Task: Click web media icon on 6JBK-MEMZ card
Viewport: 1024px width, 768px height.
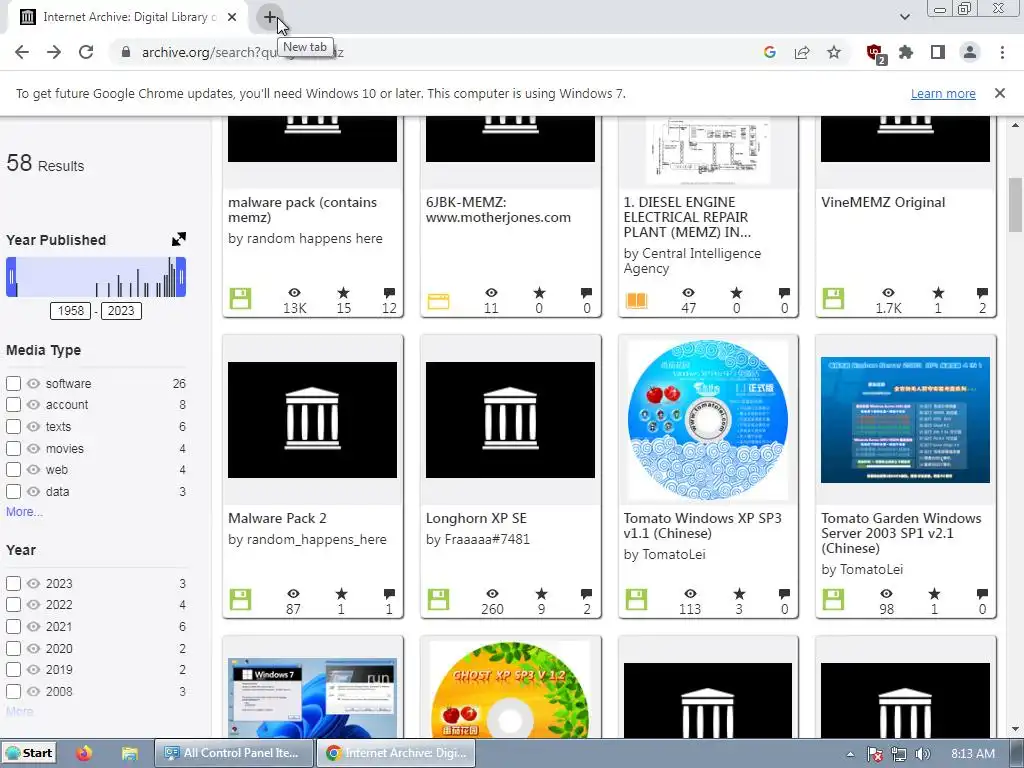Action: pyautogui.click(x=438, y=301)
